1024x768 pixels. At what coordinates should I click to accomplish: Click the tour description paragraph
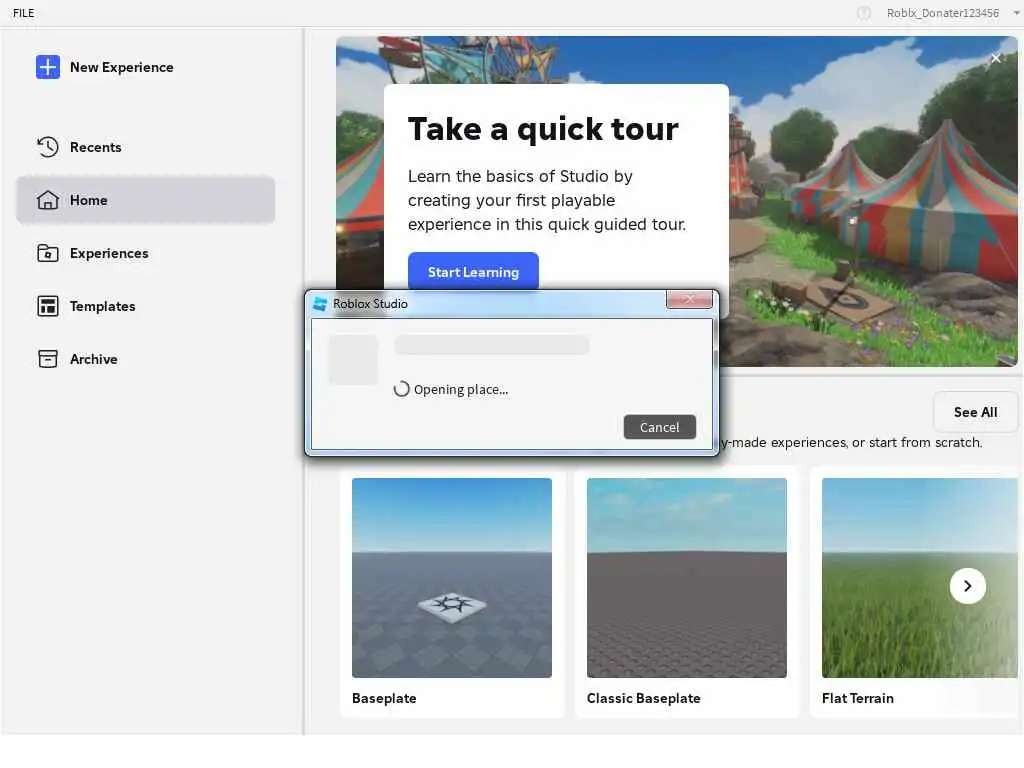(x=547, y=200)
